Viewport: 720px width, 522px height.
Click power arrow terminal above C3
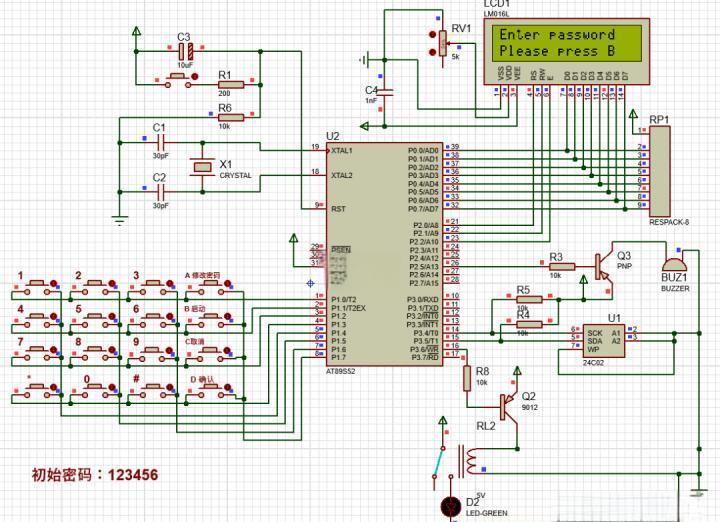click(136, 32)
